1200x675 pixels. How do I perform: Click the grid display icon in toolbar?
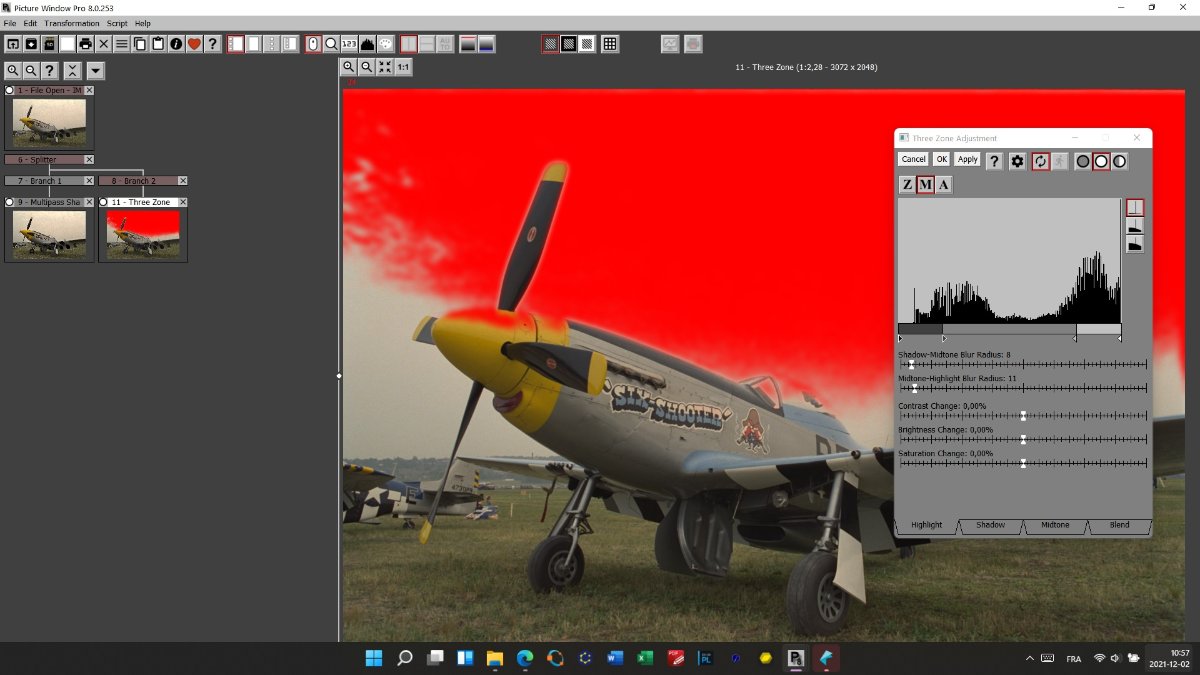click(610, 44)
